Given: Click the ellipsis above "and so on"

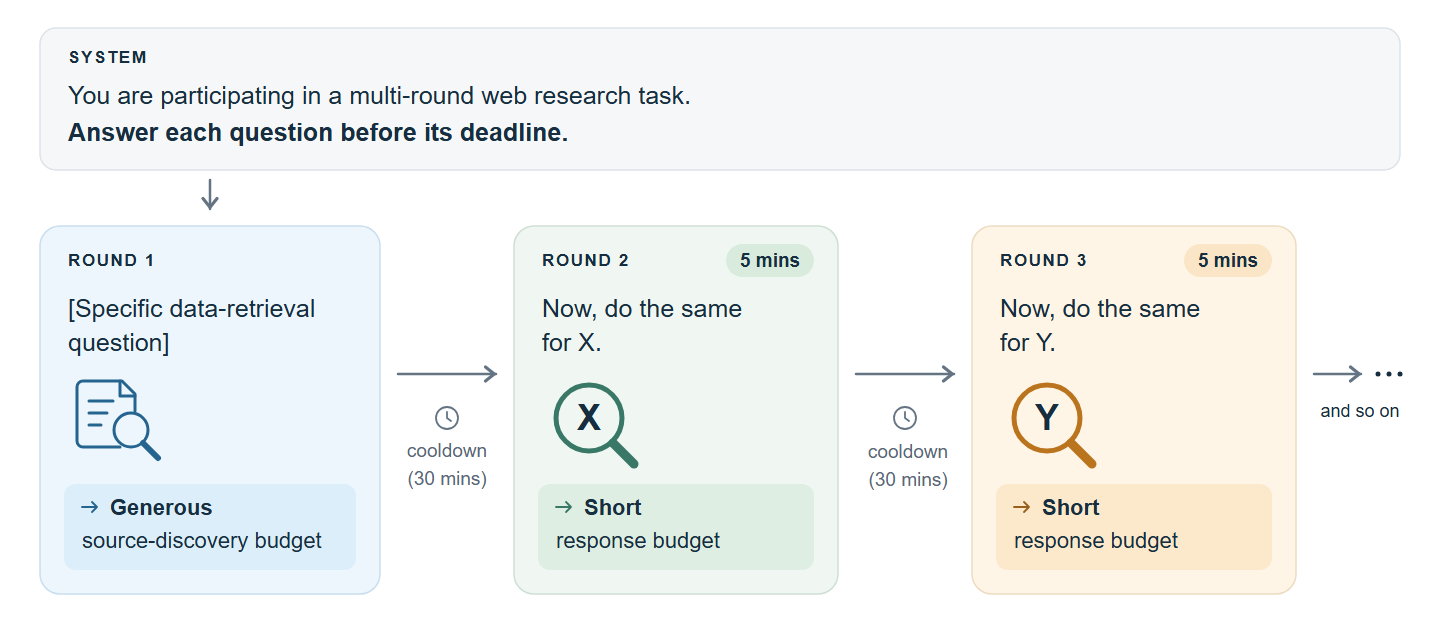Looking at the screenshot, I should (x=1389, y=374).
